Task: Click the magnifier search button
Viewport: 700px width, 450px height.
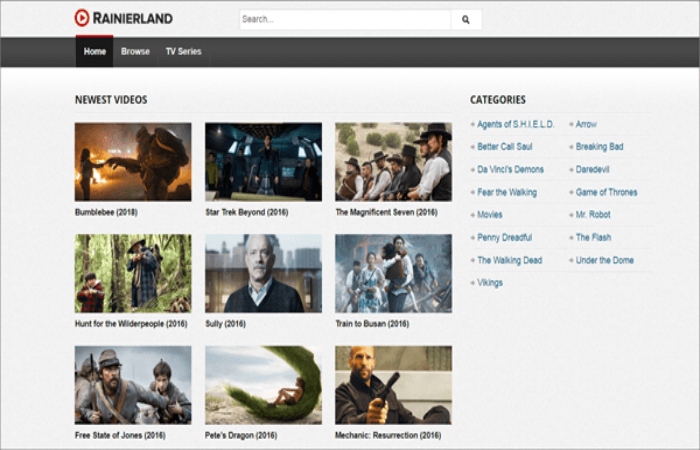Action: [x=466, y=20]
